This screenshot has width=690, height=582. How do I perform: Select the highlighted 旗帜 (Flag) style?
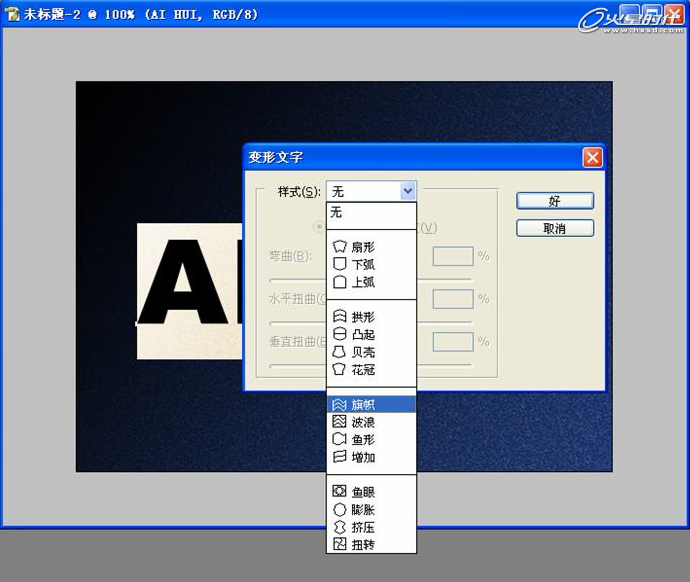click(x=362, y=404)
